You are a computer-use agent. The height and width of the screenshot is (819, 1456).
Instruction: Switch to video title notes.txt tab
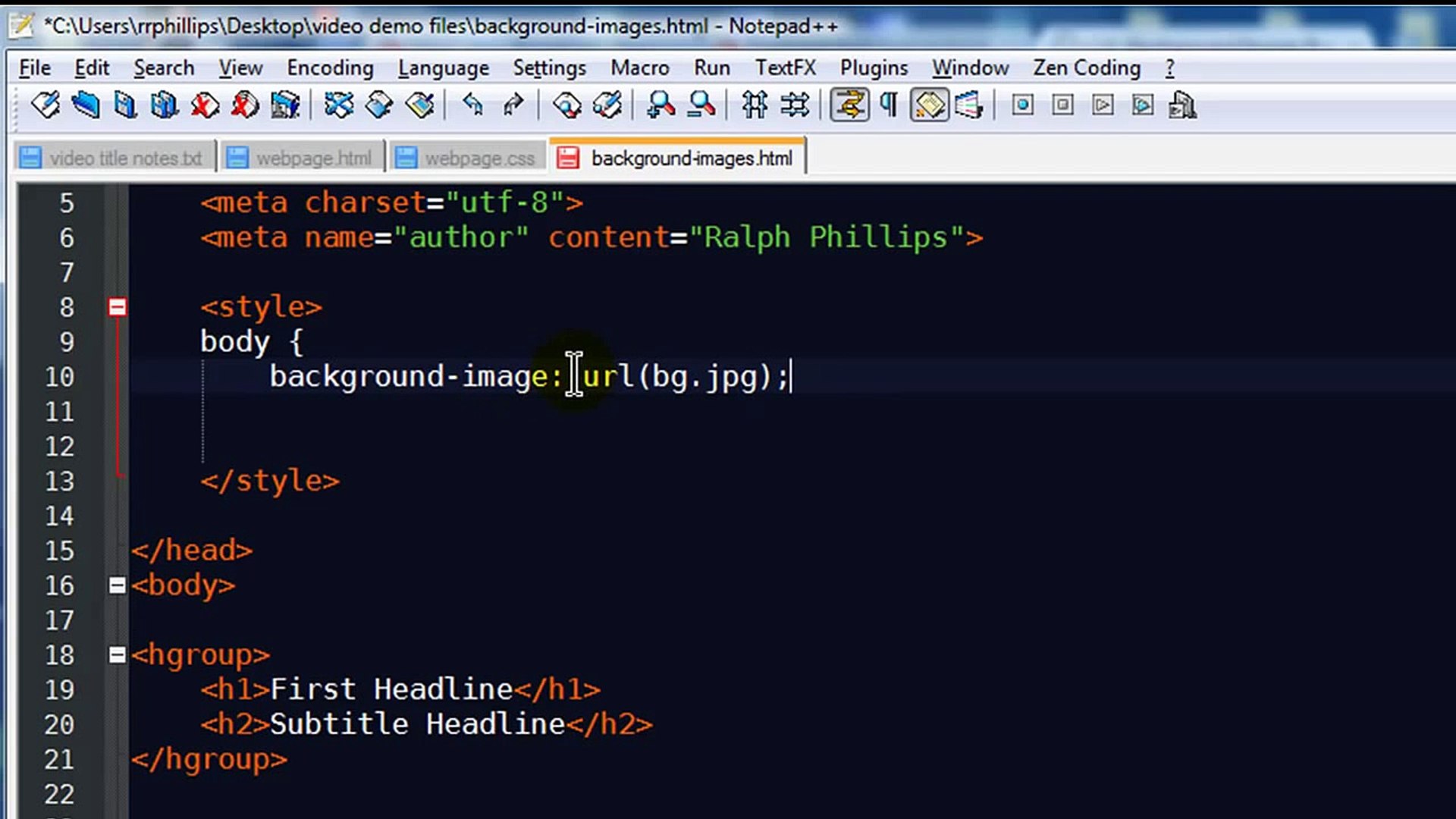125,158
